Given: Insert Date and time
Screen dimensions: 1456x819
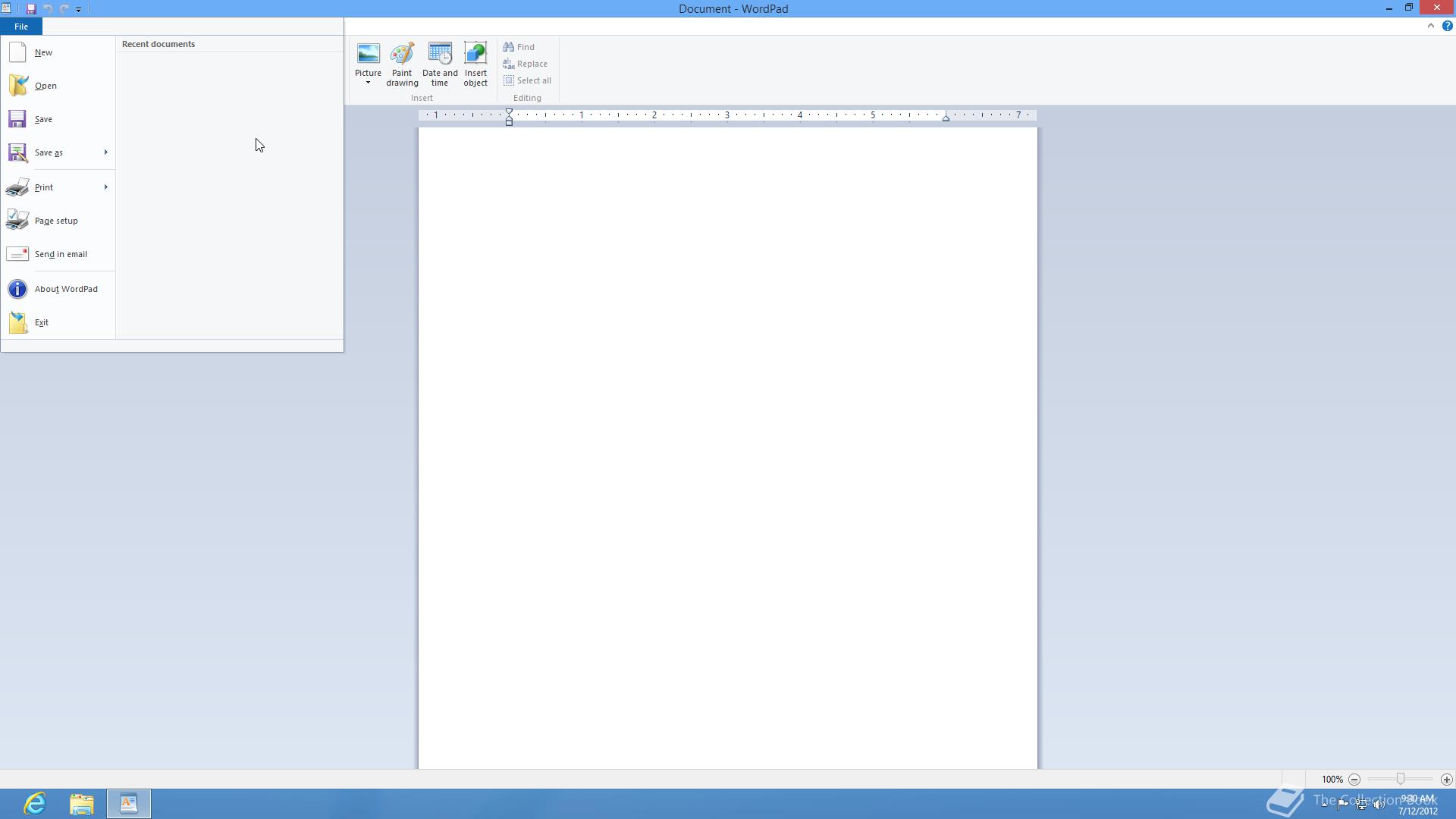Looking at the screenshot, I should point(440,64).
